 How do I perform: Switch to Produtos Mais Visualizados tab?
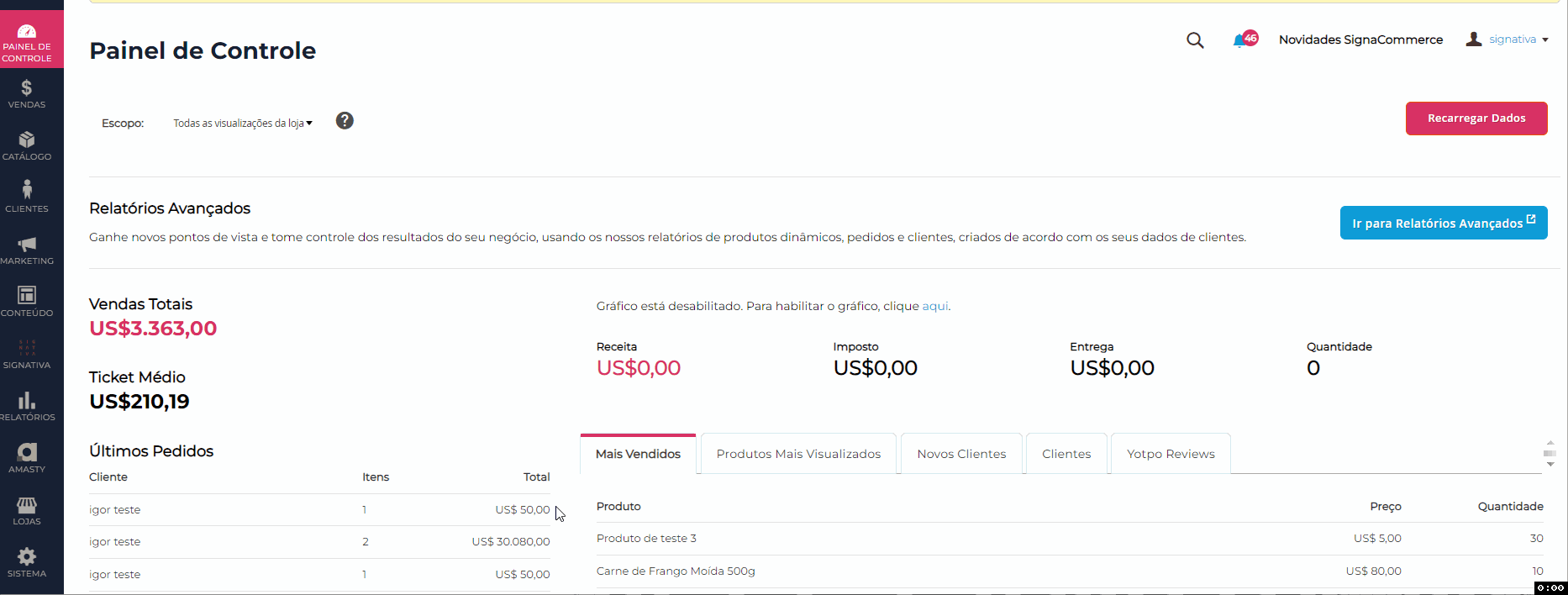(798, 454)
